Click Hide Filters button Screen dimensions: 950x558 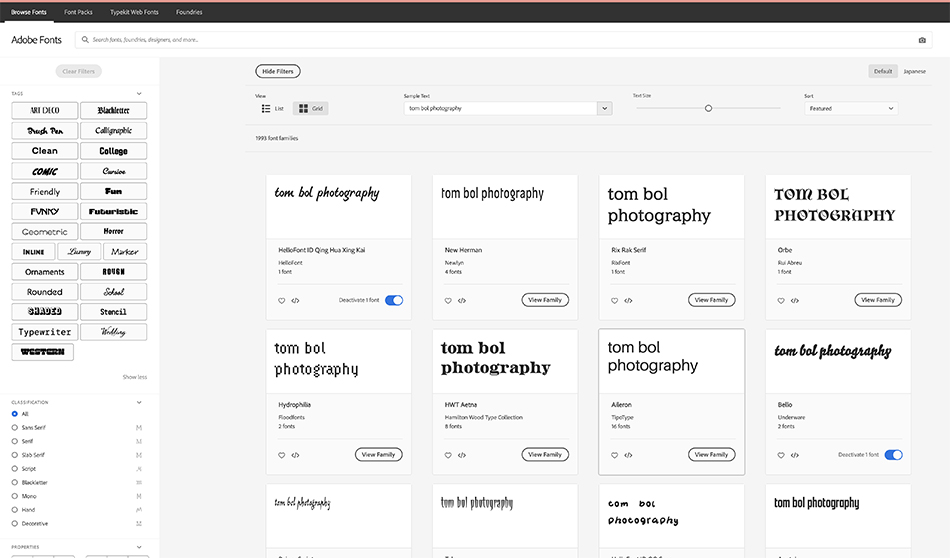click(278, 71)
